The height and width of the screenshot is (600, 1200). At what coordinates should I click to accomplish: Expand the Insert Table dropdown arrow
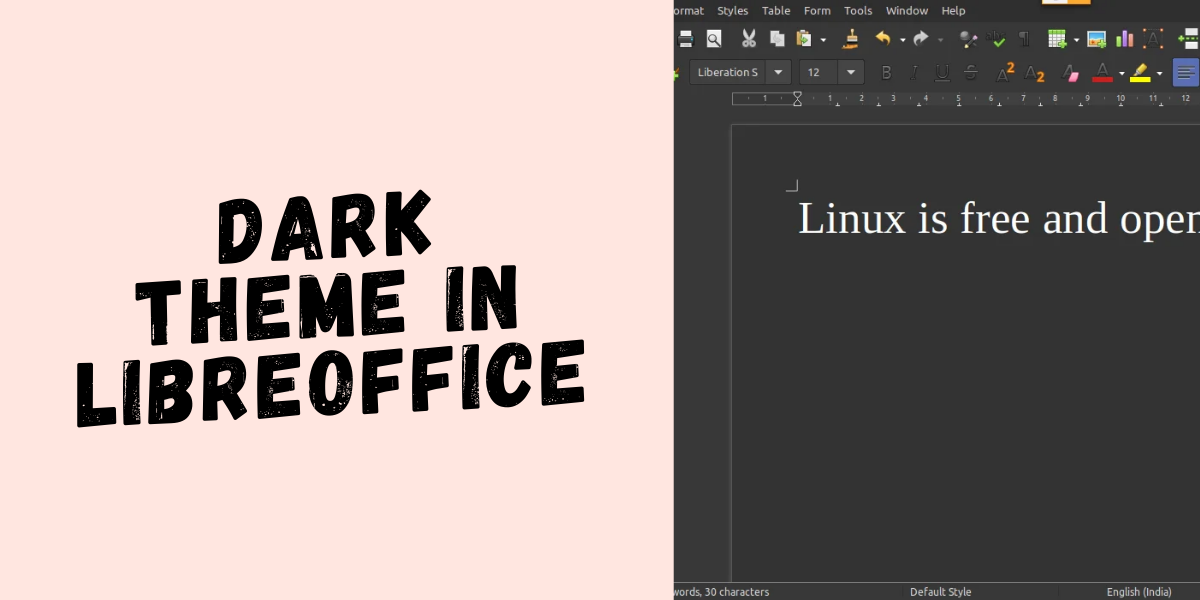pyautogui.click(x=1075, y=40)
